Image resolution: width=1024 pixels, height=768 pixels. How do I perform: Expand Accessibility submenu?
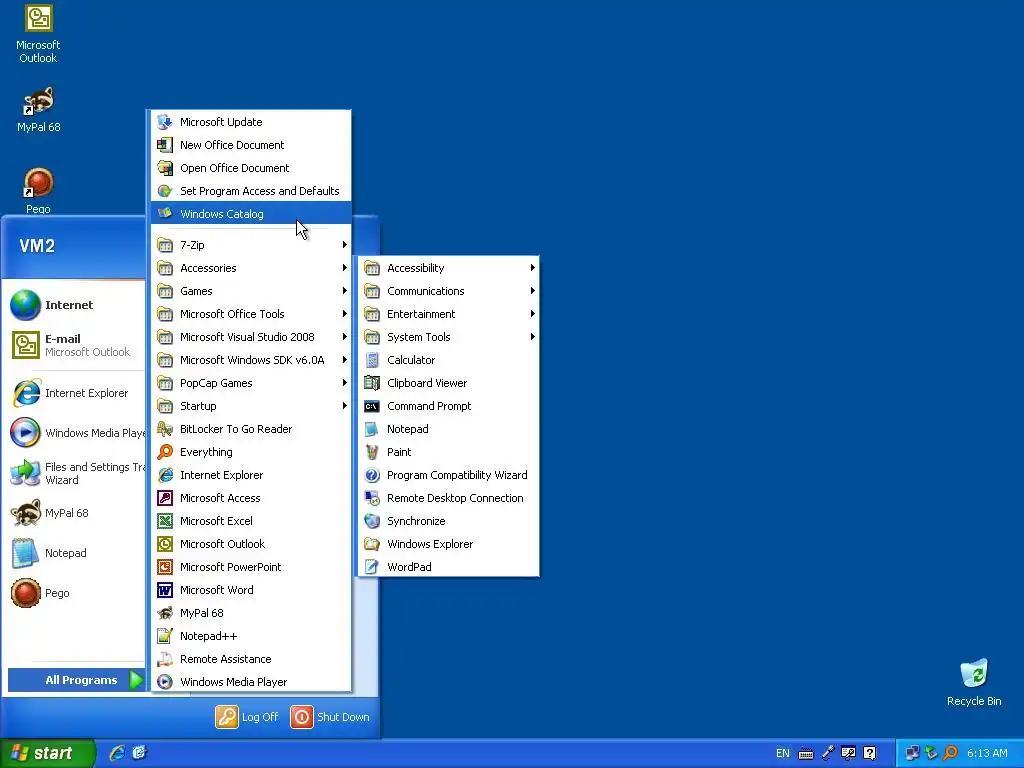448,268
